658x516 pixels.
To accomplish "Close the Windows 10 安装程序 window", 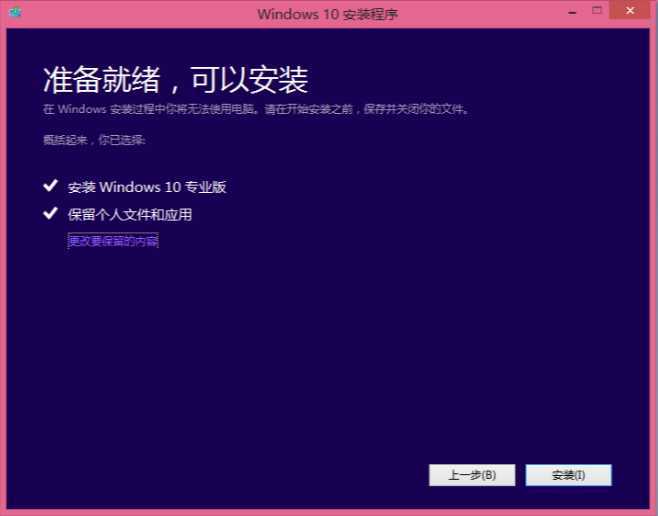I will (630, 10).
